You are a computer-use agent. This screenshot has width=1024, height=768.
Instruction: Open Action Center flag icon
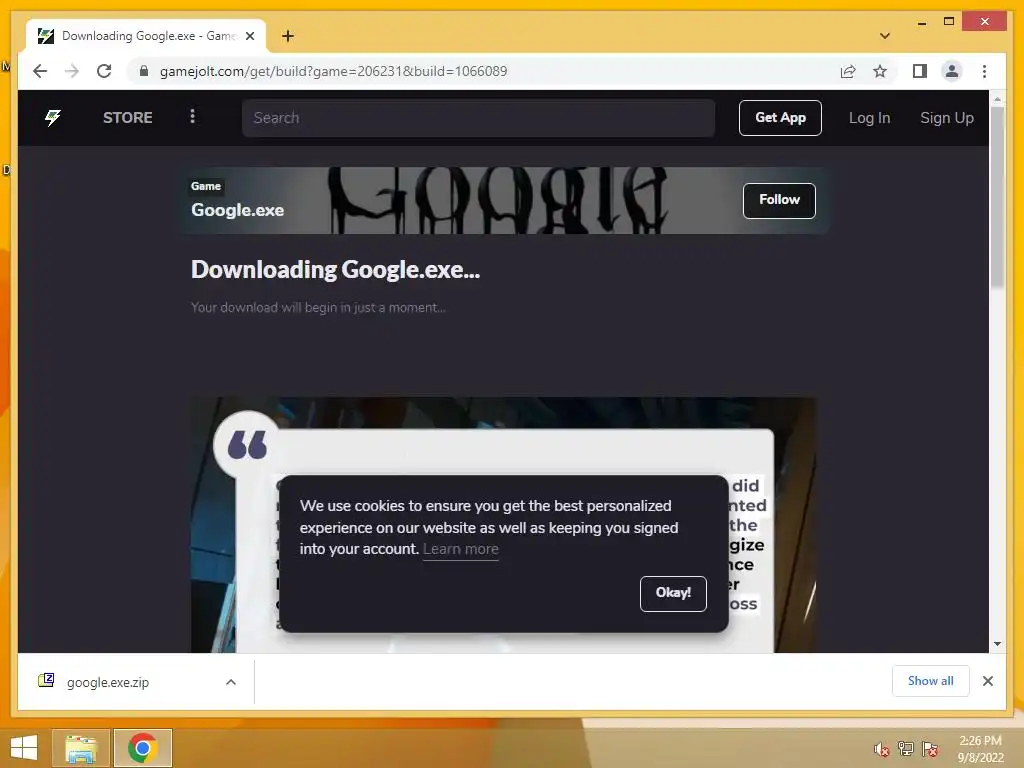click(x=930, y=748)
